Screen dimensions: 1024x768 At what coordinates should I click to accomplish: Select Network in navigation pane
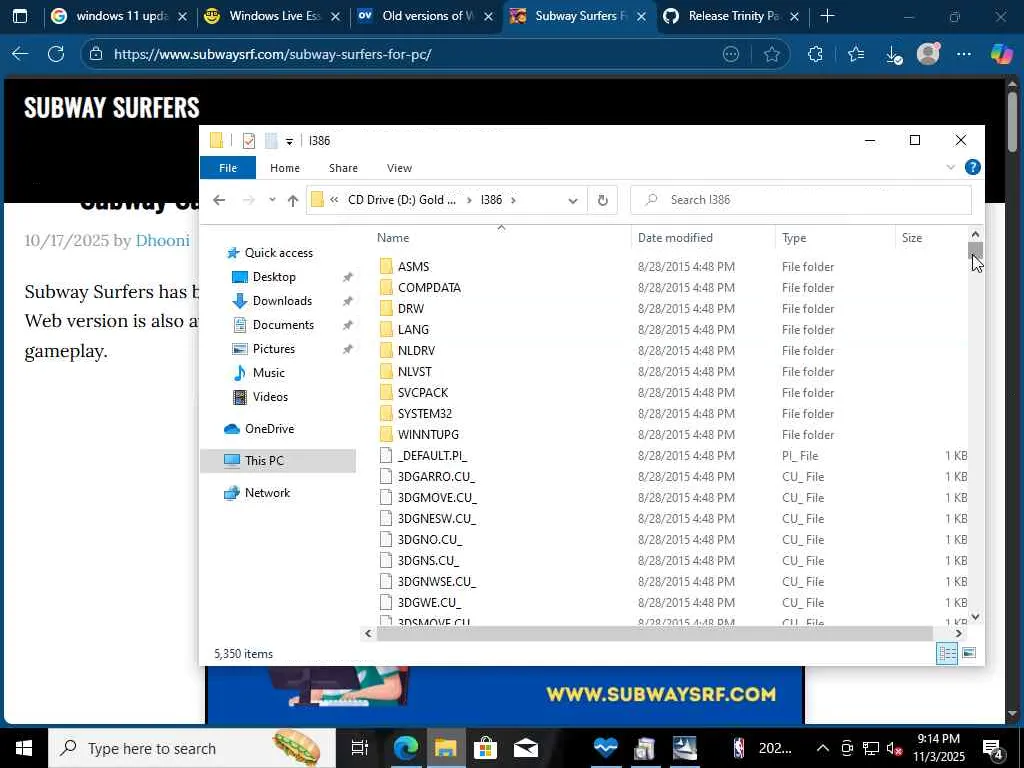pyautogui.click(x=266, y=493)
